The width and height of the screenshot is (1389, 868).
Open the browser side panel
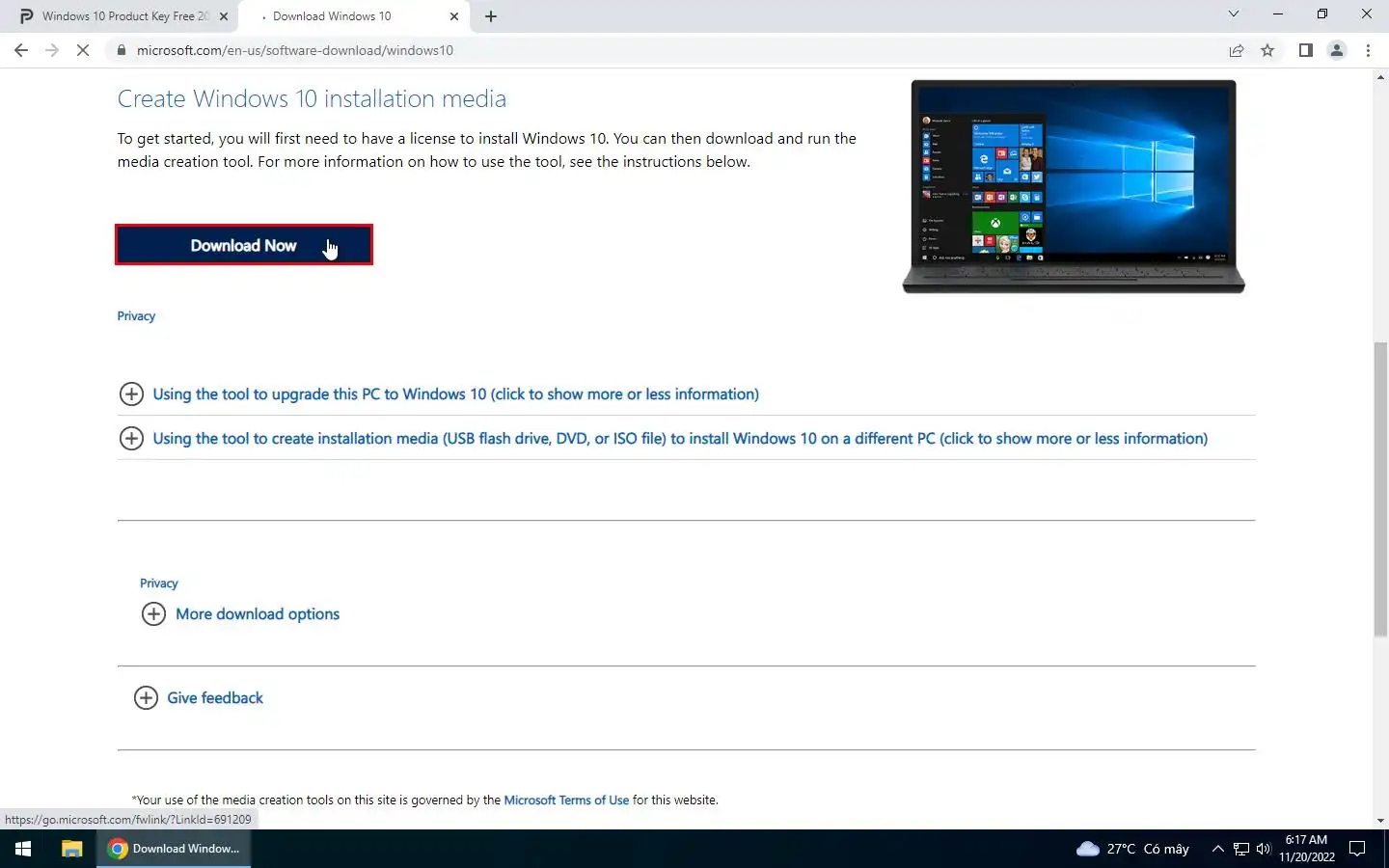[x=1305, y=50]
